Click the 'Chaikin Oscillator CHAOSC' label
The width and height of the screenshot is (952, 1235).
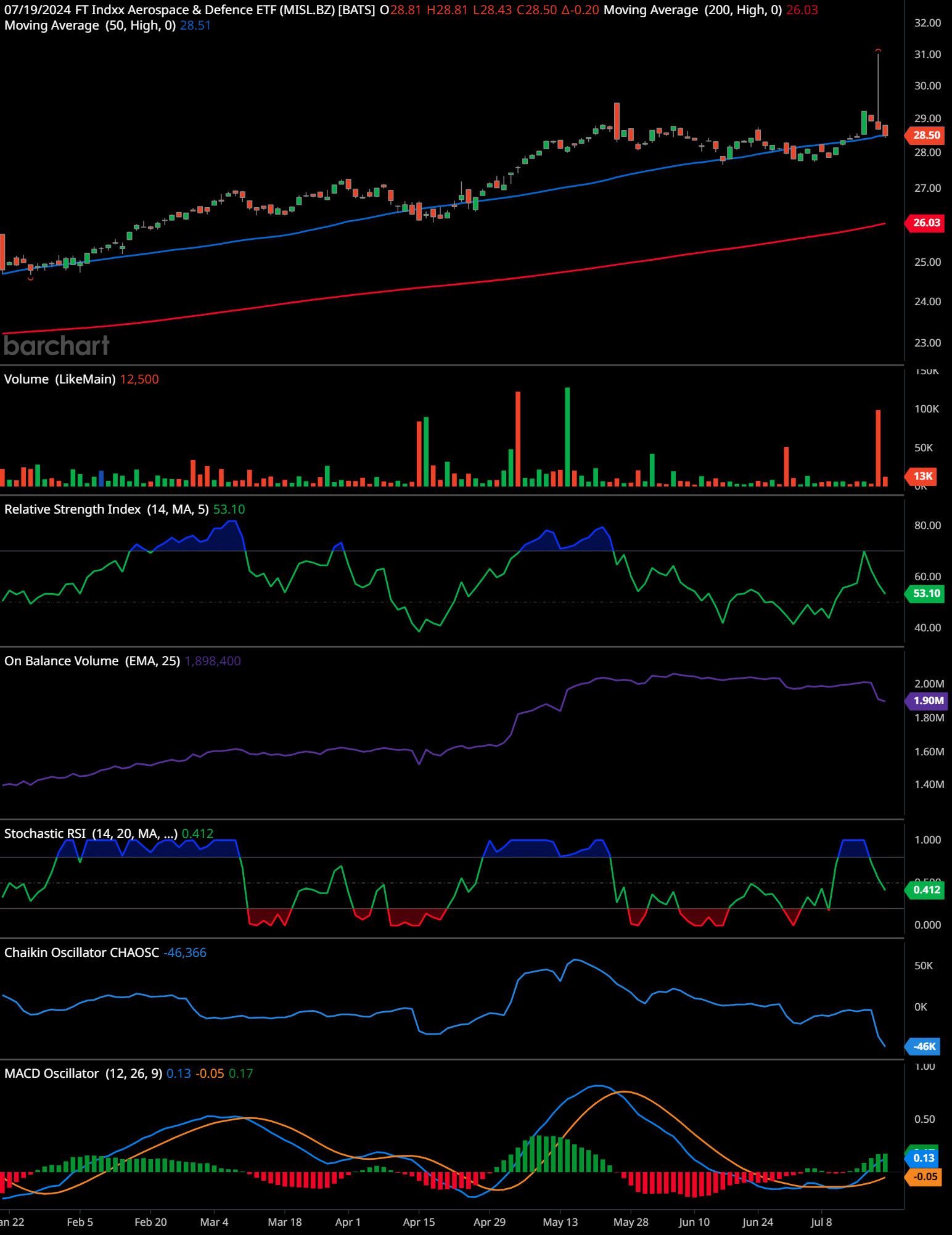pyautogui.click(x=81, y=953)
